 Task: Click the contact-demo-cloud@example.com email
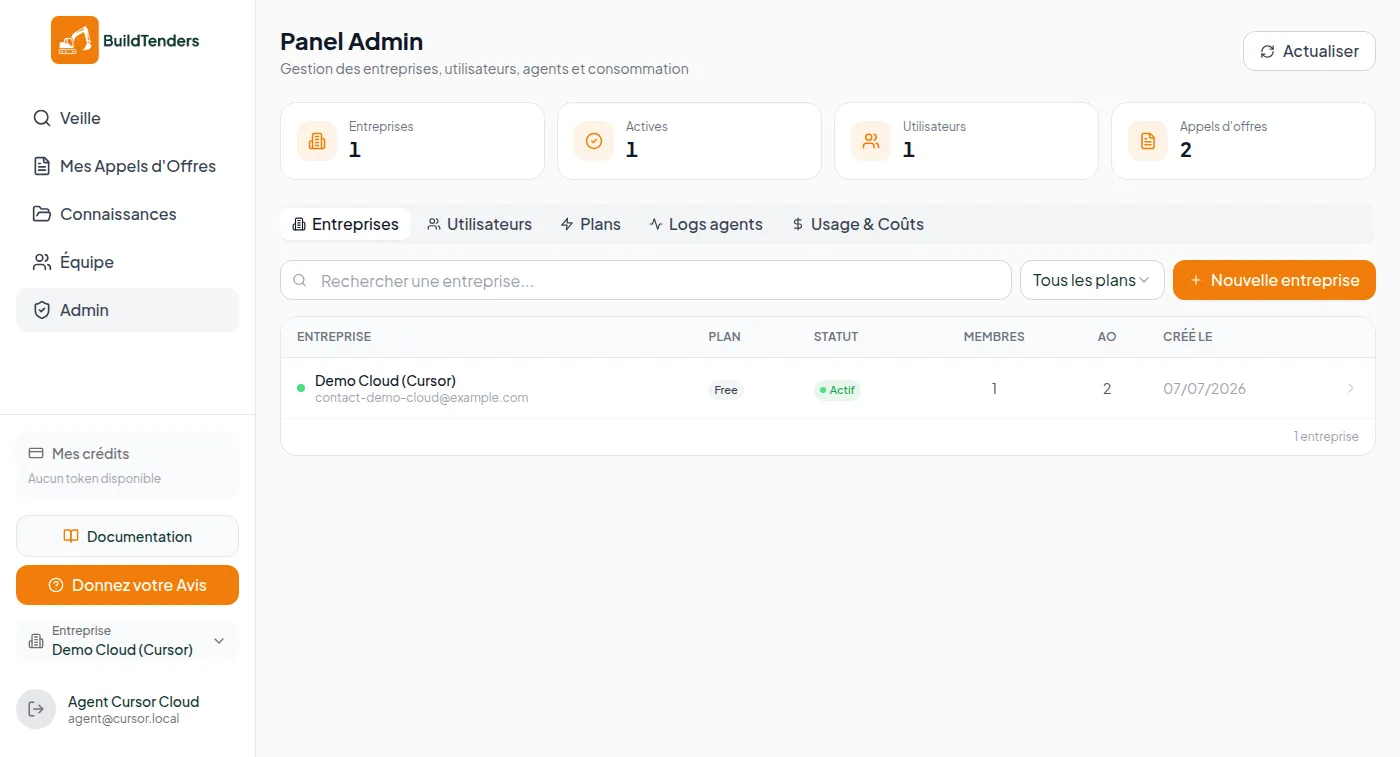coord(421,397)
